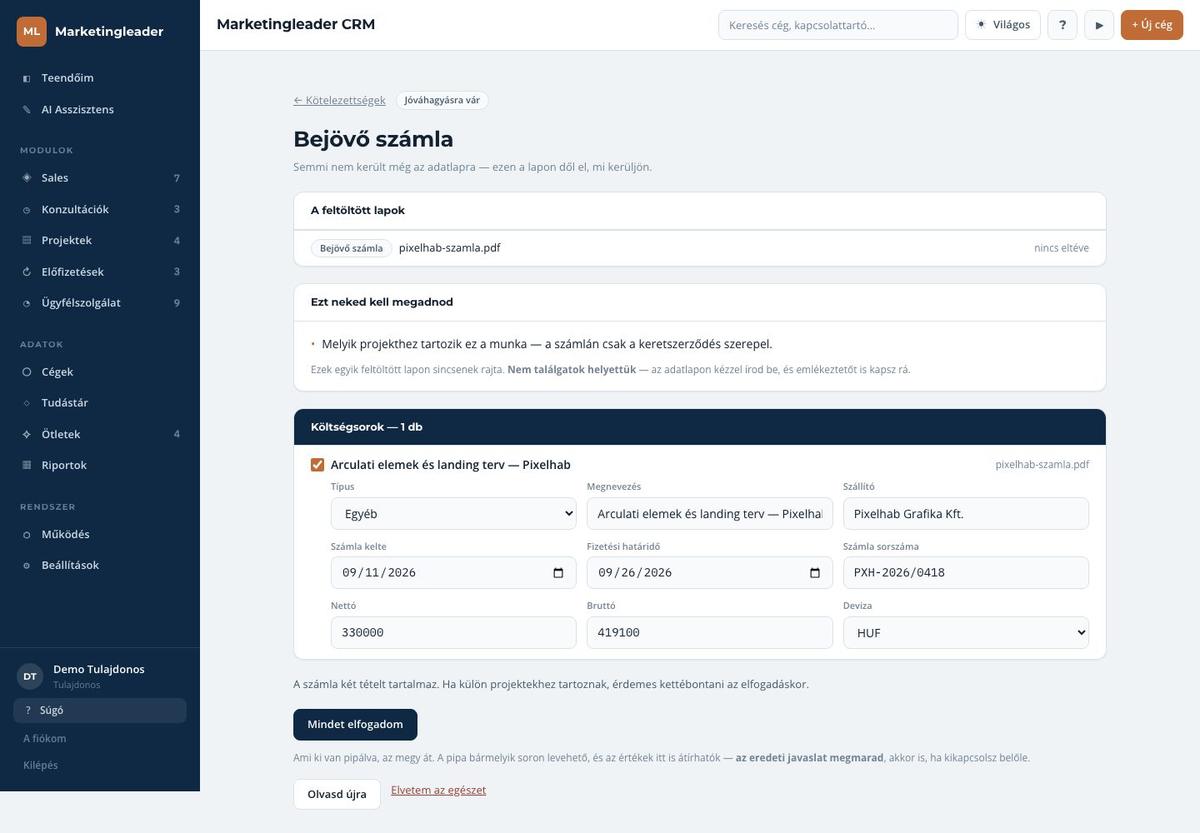Viewport: 1200px width, 833px height.
Task: Go to the Konzultációk module
Action: click(x=100, y=210)
